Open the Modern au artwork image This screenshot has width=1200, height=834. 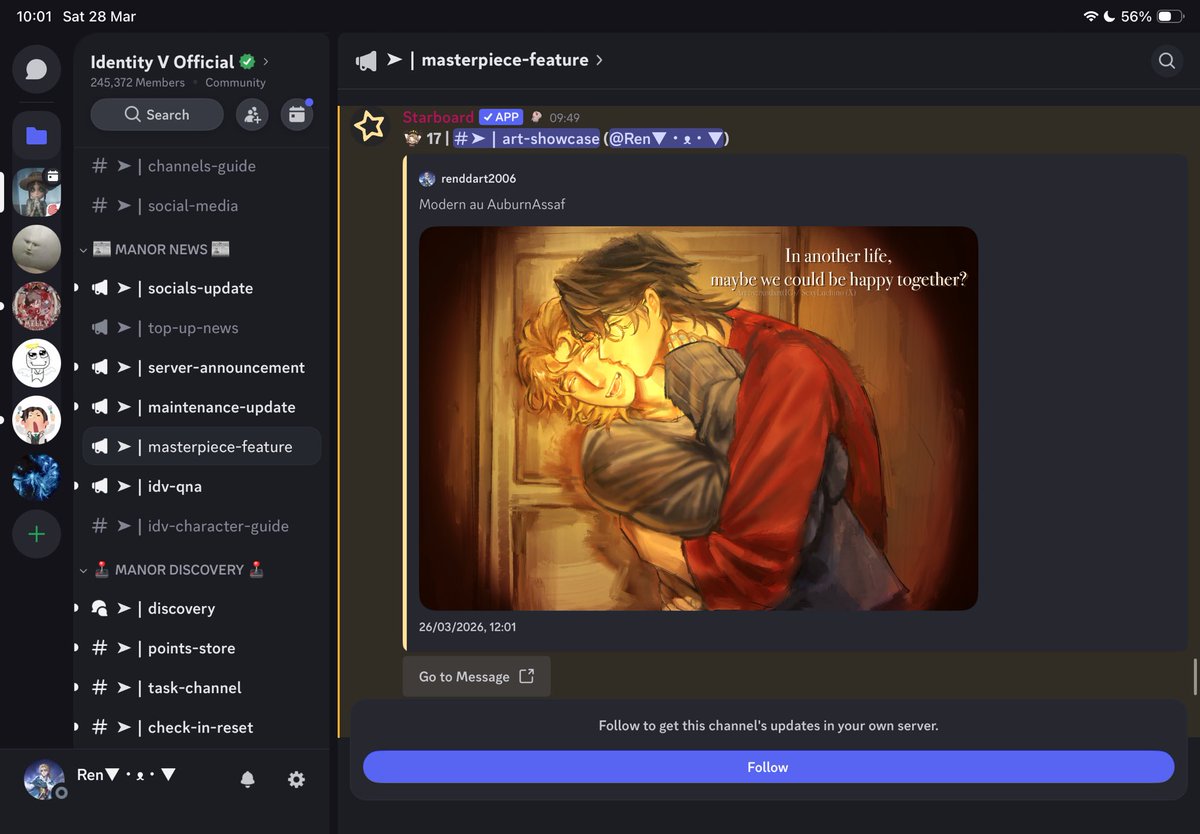point(698,418)
